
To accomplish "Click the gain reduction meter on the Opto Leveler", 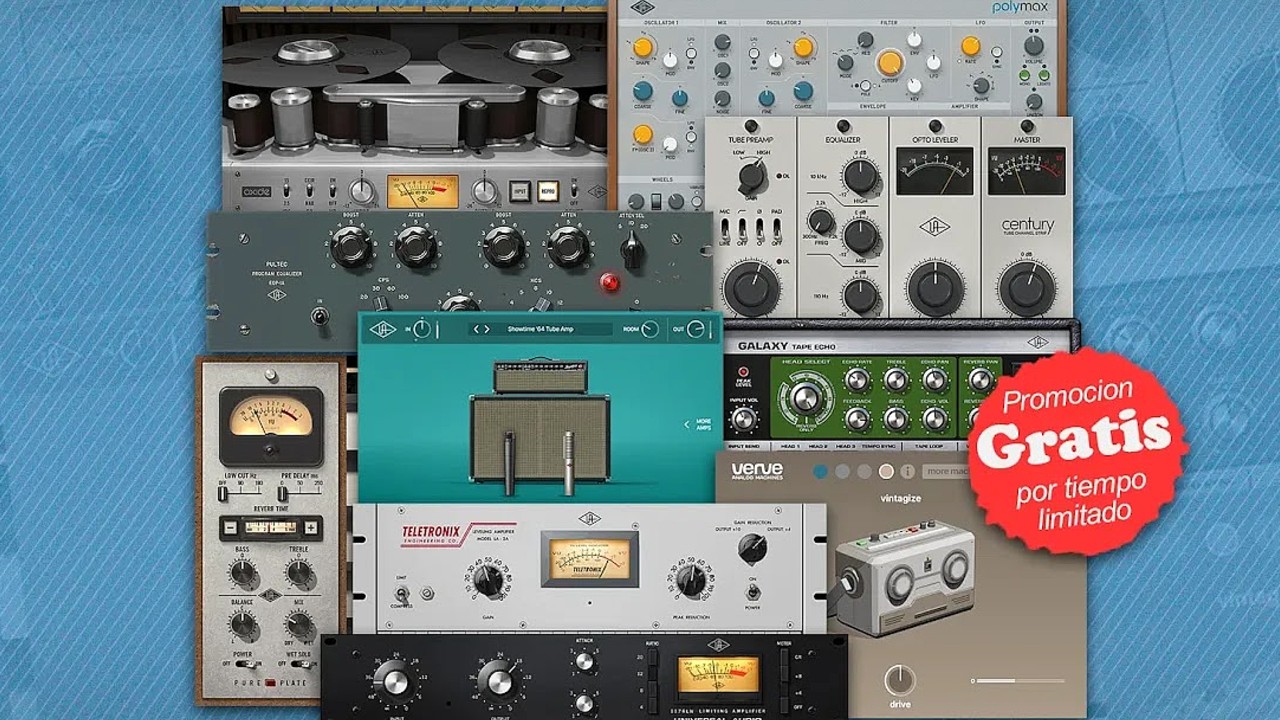I will click(x=936, y=171).
